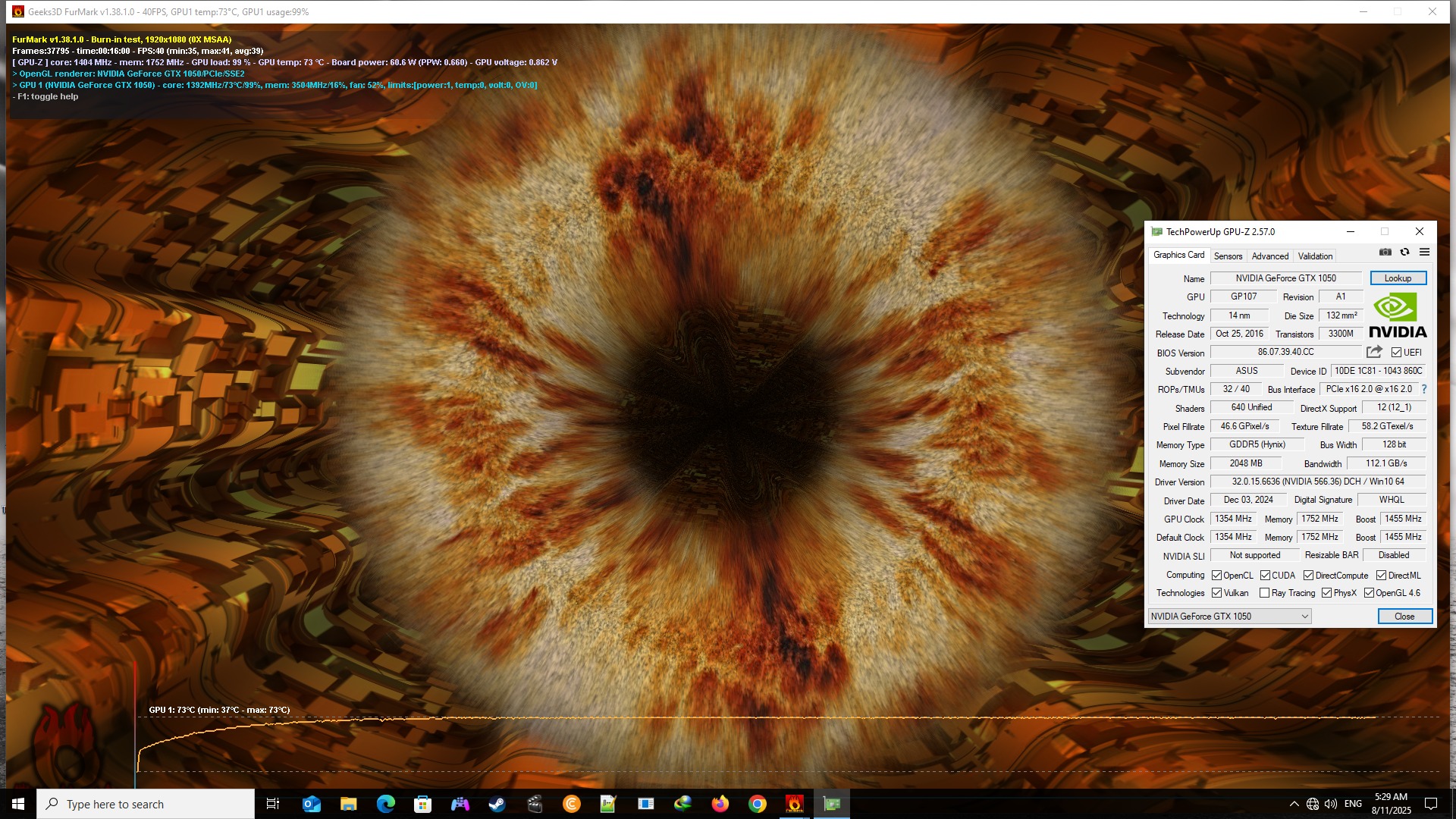The height and width of the screenshot is (819, 1456).
Task: Open Google Chrome from the taskbar
Action: pos(757,804)
